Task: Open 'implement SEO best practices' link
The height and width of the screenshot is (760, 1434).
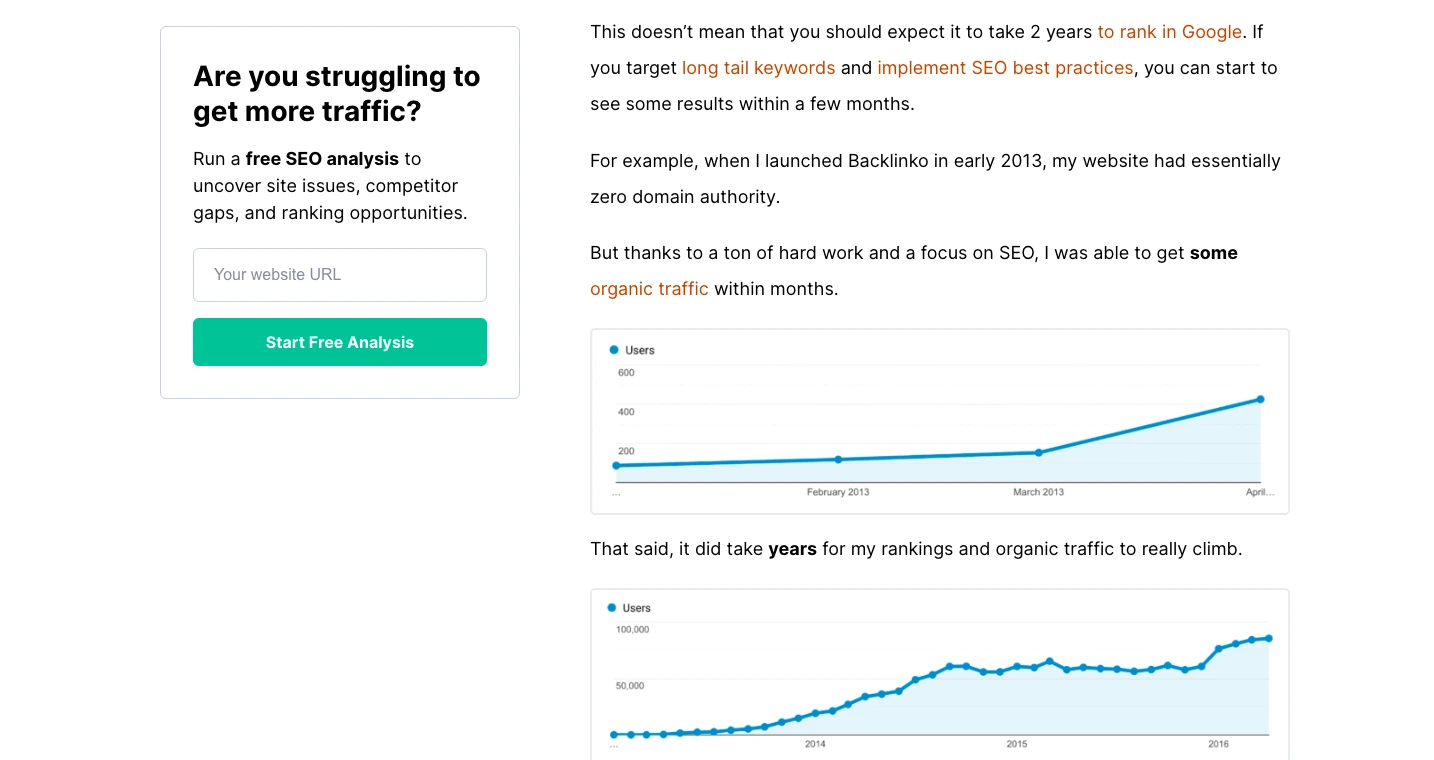Action: 1005,68
